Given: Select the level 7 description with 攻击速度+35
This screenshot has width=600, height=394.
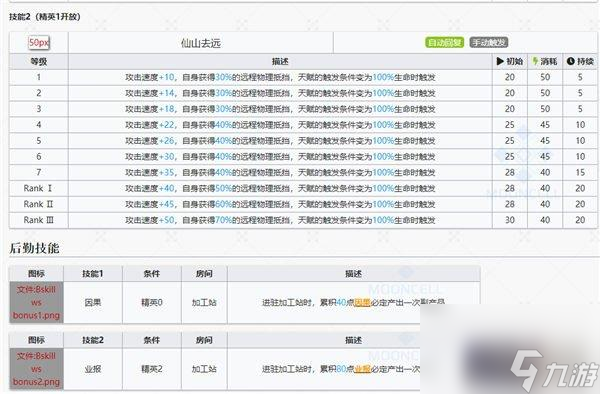Looking at the screenshot, I should pos(280,173).
